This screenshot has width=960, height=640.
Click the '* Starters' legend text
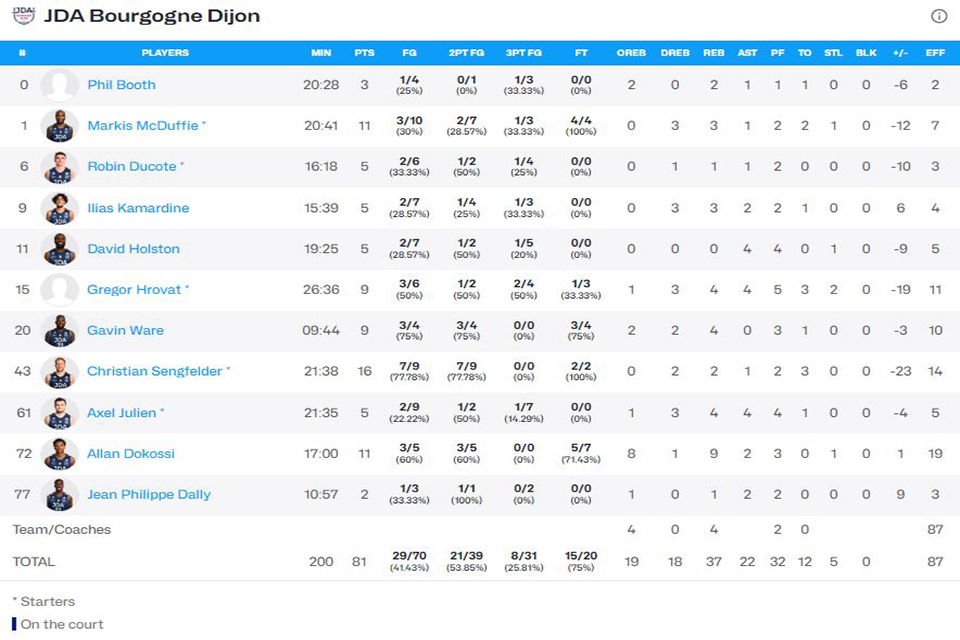[43, 601]
